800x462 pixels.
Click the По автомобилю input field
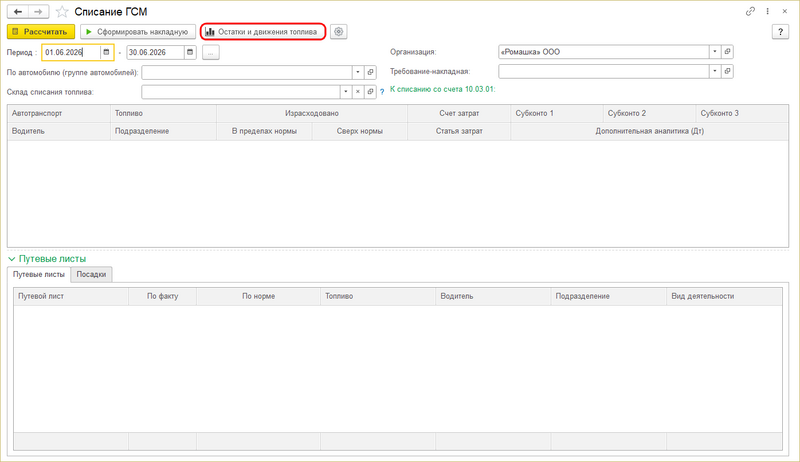coord(246,72)
